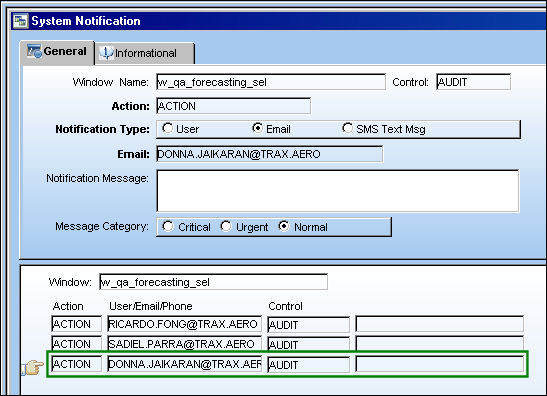Click the Window Name input field

coord(271,82)
